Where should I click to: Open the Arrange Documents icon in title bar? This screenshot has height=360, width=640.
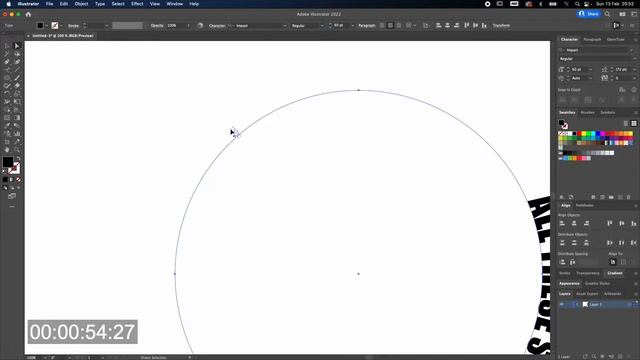click(x=622, y=14)
